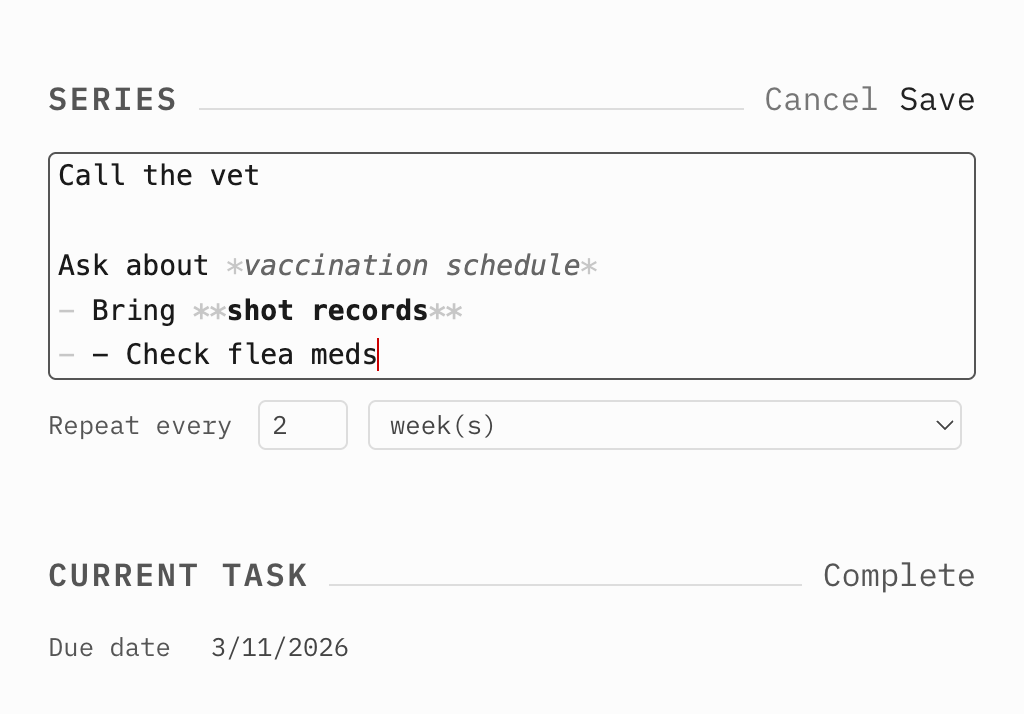Click the "Ask about" words
Image resolution: width=1024 pixels, height=714 pixels.
(x=133, y=266)
